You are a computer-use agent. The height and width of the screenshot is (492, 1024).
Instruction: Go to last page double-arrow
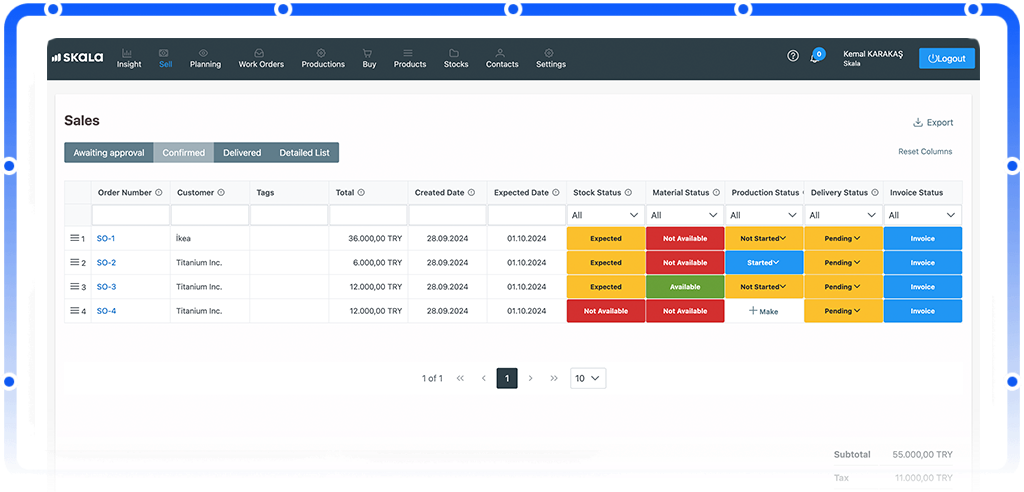click(x=554, y=378)
